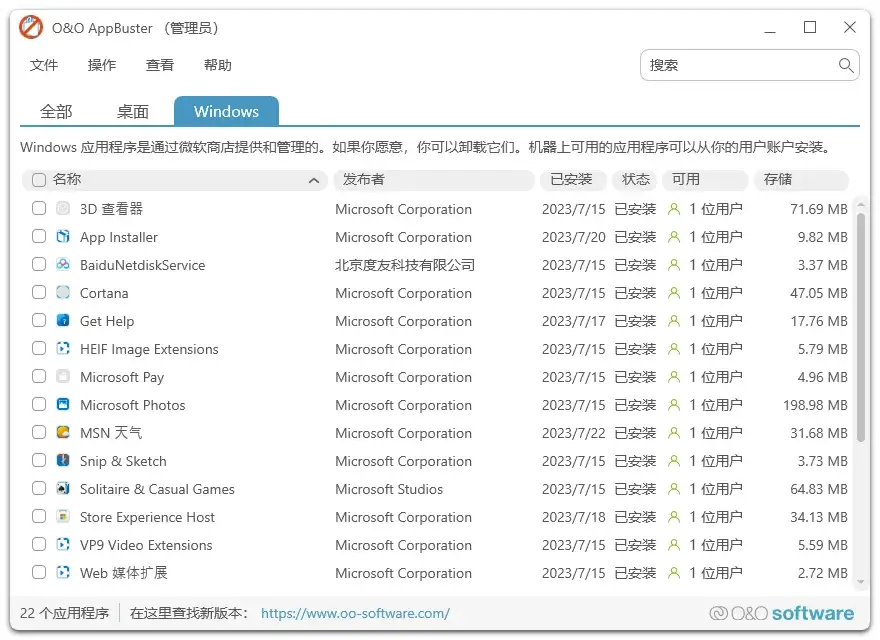This screenshot has height=640, width=880.
Task: Click the user icon in 3D 查看器 row
Action: pyautogui.click(x=673, y=209)
